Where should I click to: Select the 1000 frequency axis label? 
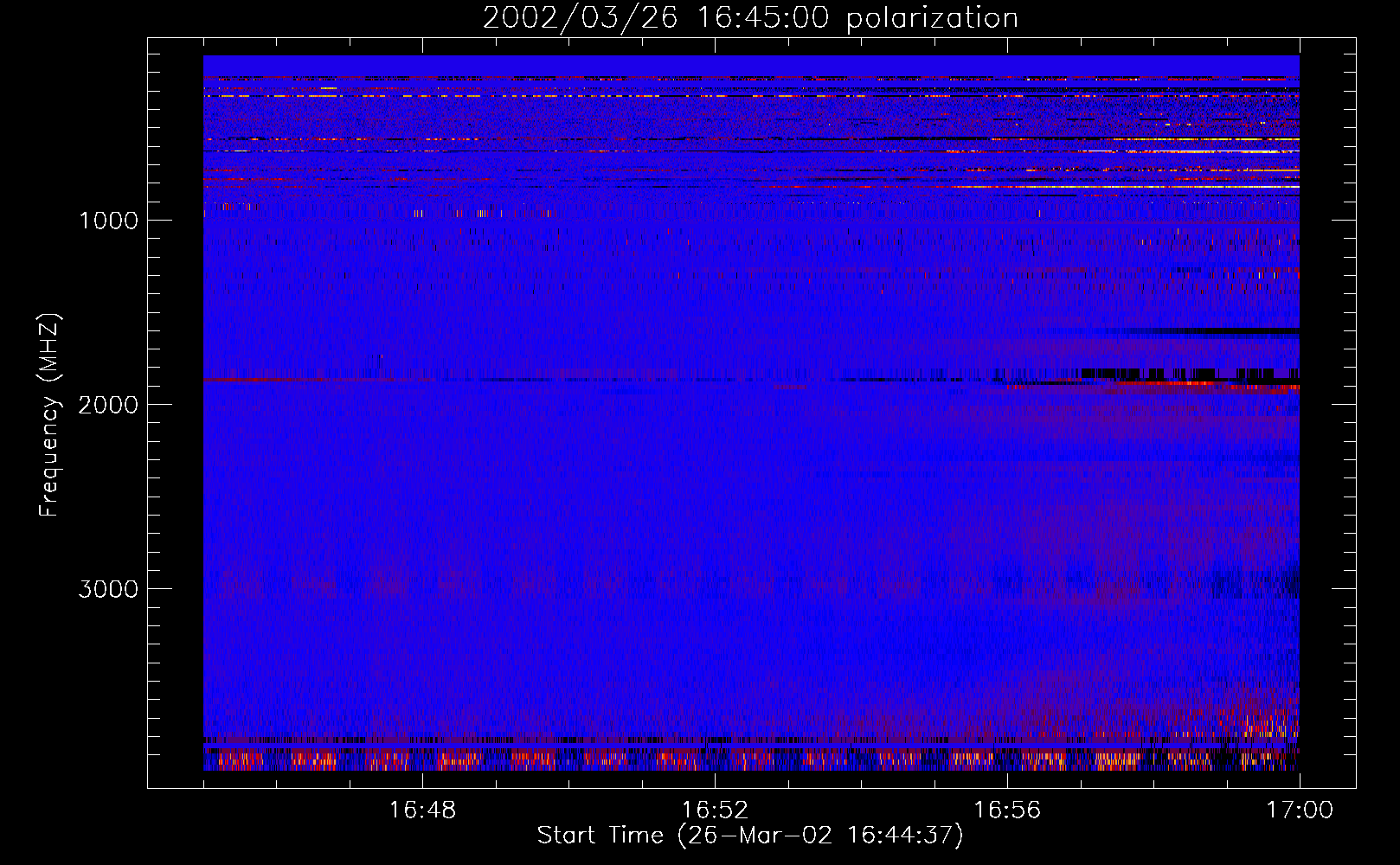coord(108,221)
